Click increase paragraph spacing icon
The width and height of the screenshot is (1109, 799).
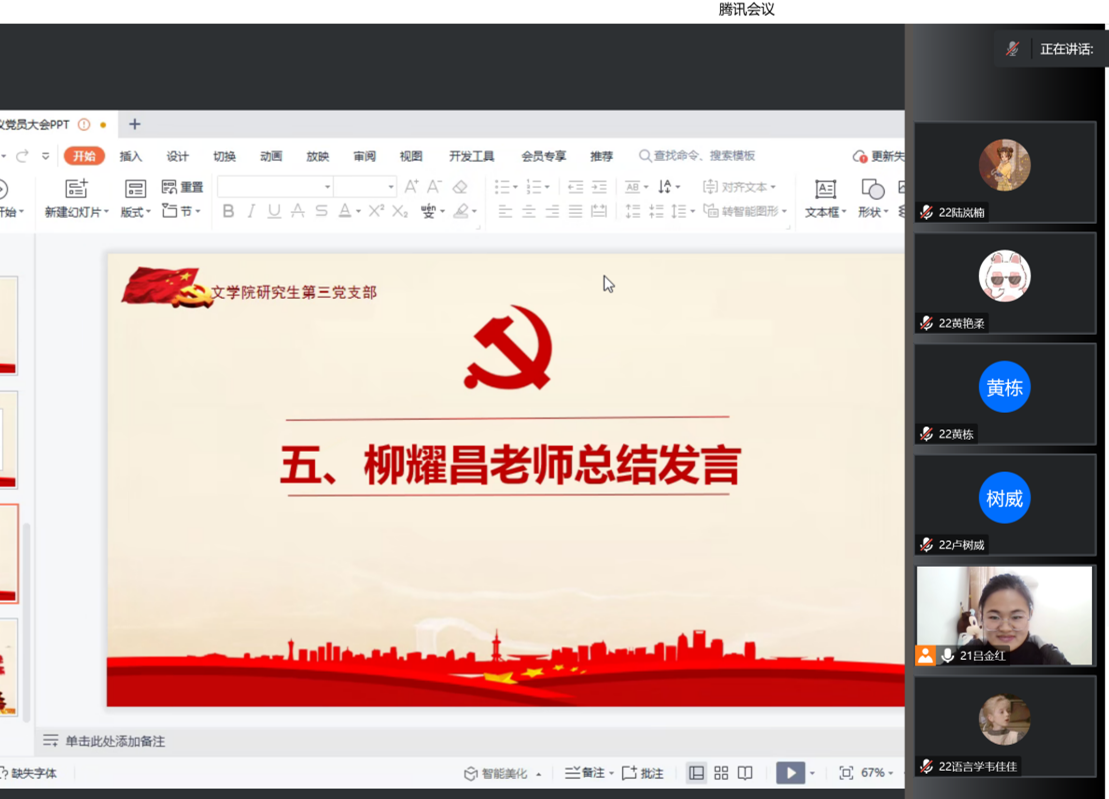pyautogui.click(x=633, y=211)
